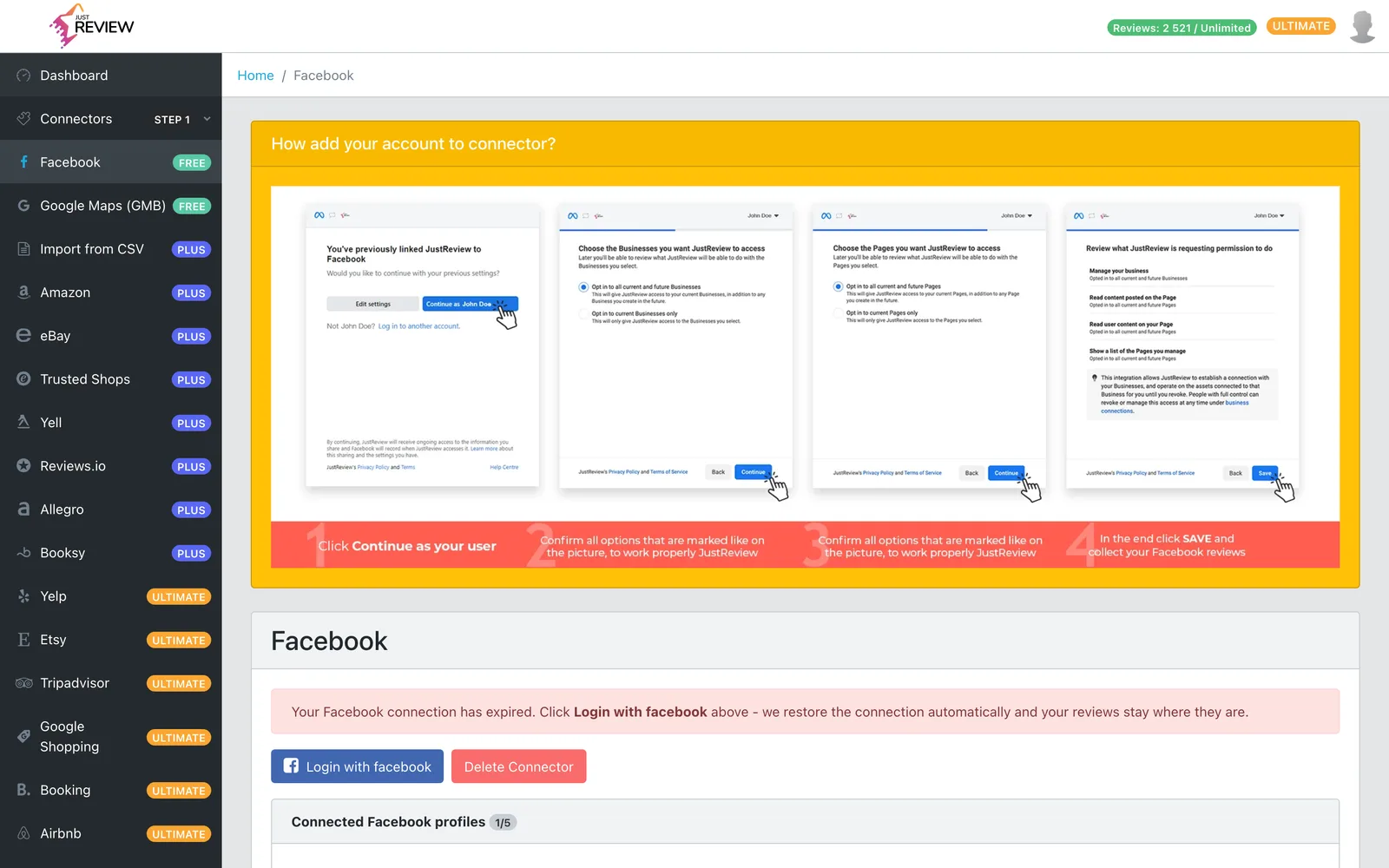Image resolution: width=1389 pixels, height=868 pixels.
Task: Open the Booksy connector
Action: pyautogui.click(x=111, y=553)
